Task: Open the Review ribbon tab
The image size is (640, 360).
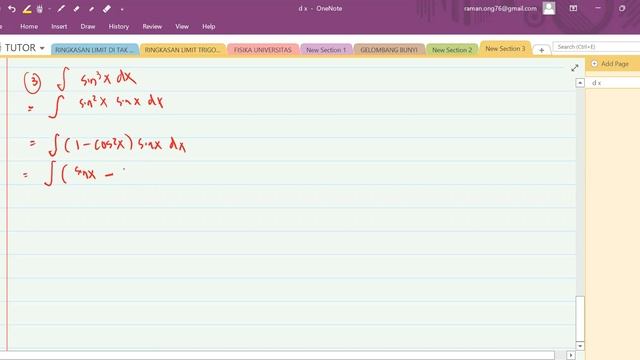Action: (152, 27)
